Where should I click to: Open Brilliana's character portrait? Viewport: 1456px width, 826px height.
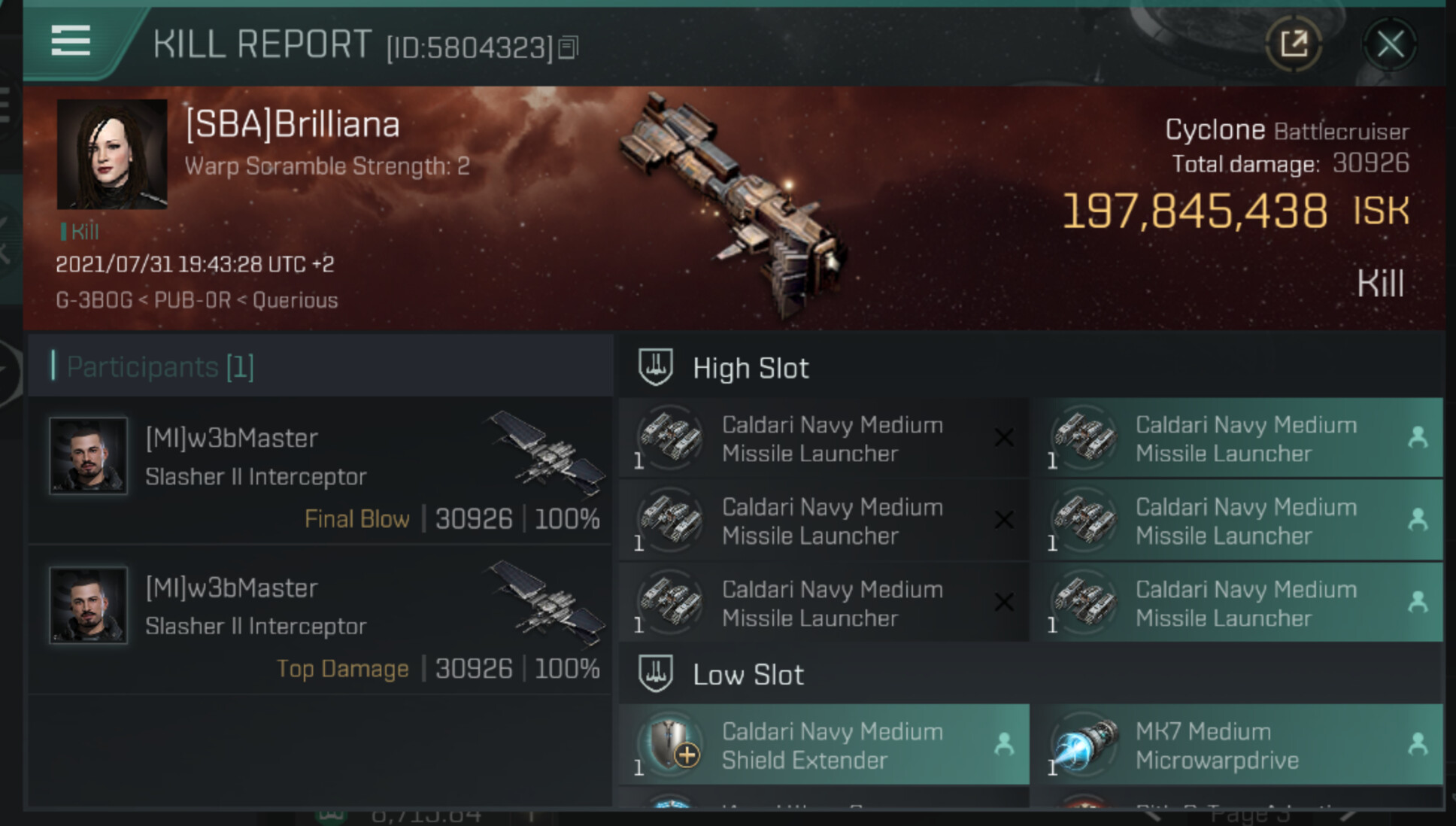coord(112,154)
